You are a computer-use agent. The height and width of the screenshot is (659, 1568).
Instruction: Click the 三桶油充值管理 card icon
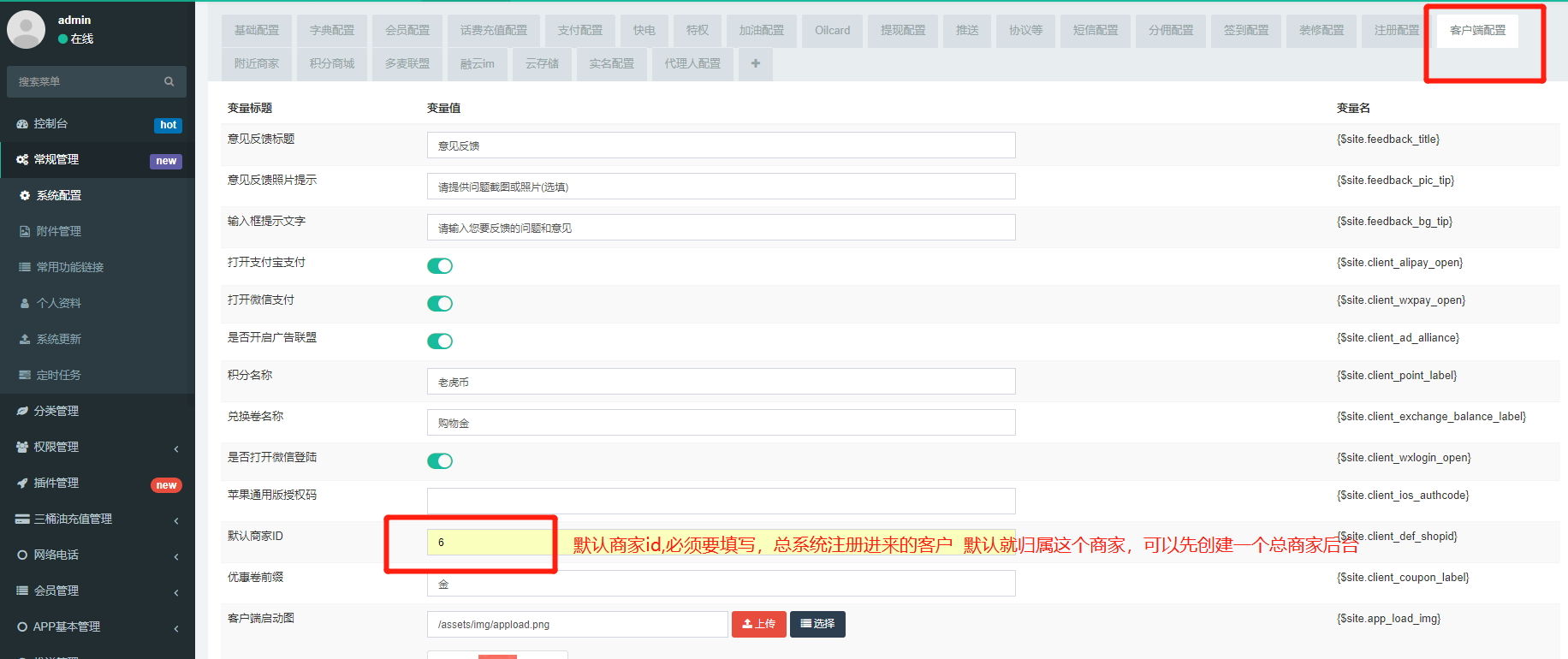pyautogui.click(x=22, y=519)
